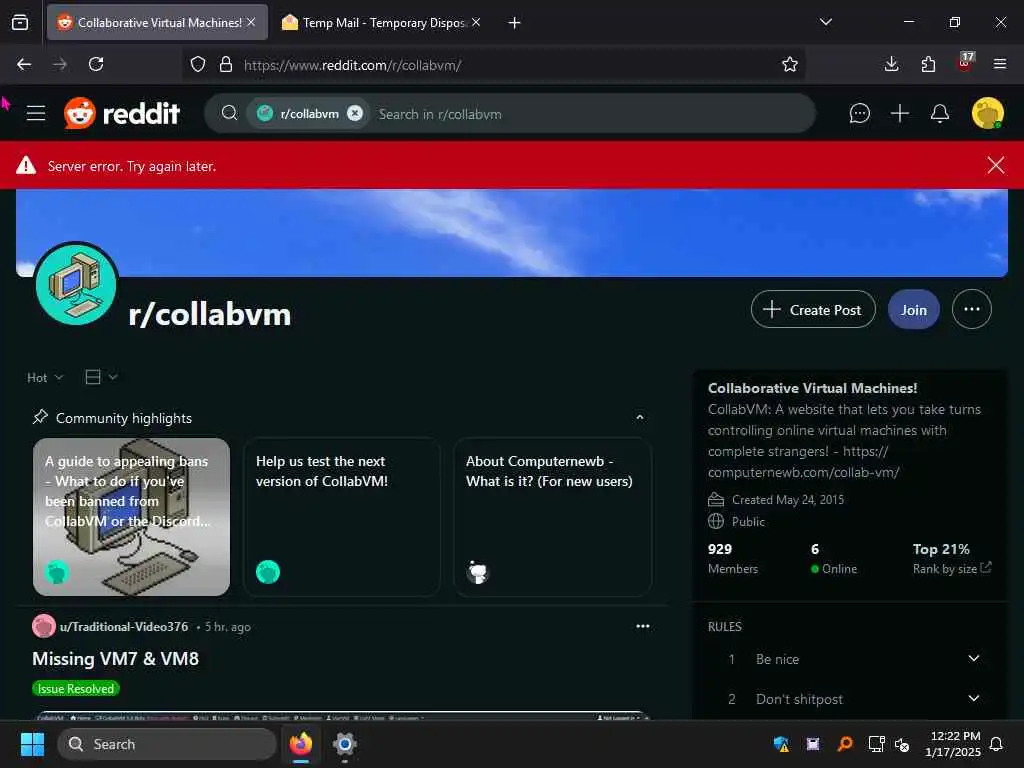Screen dimensions: 1024x768
Task: Open Firefox application menu
Action: point(999,64)
